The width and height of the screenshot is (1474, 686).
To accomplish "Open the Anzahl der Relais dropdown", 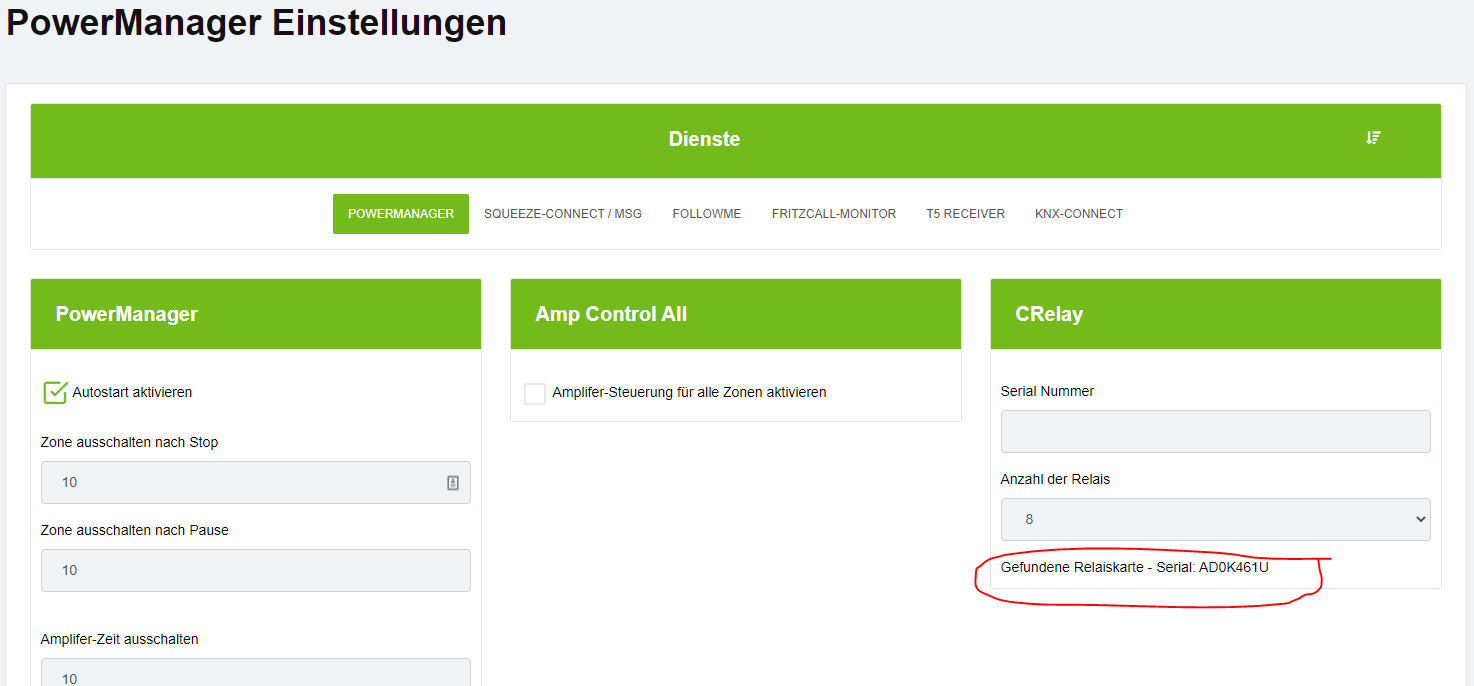I will (x=1215, y=519).
